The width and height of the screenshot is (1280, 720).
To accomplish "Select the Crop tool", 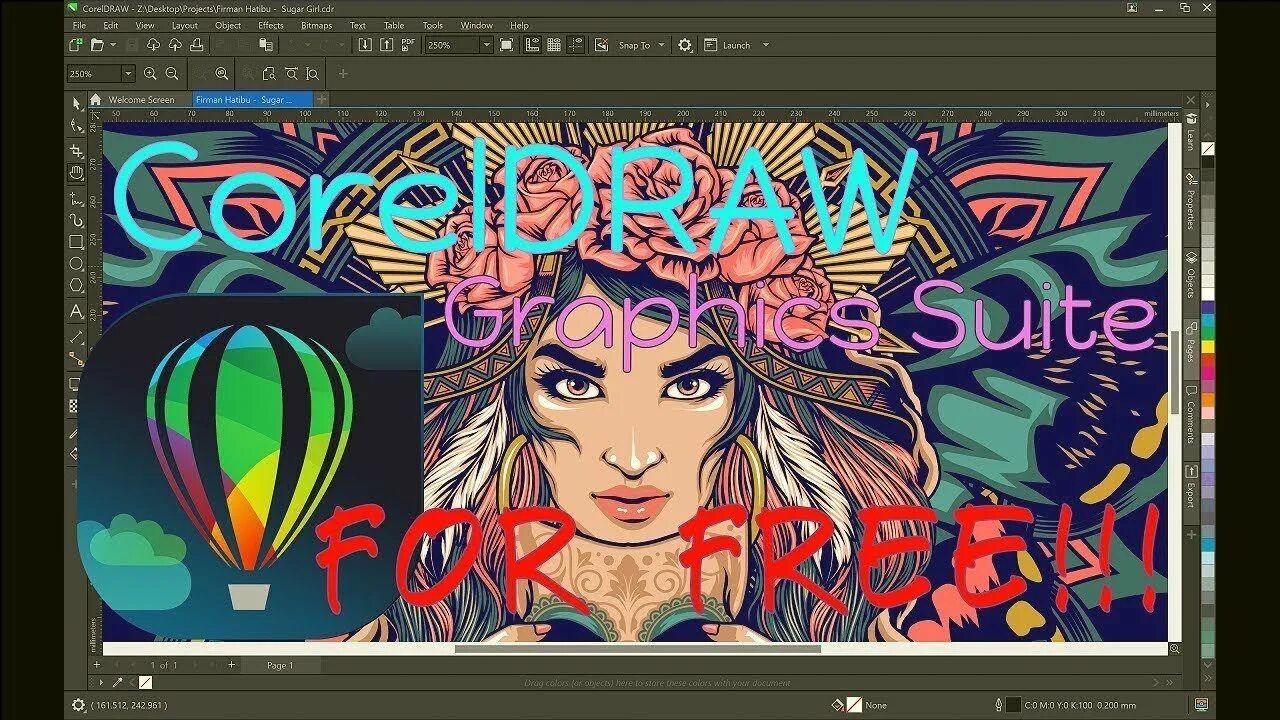I will (x=76, y=150).
